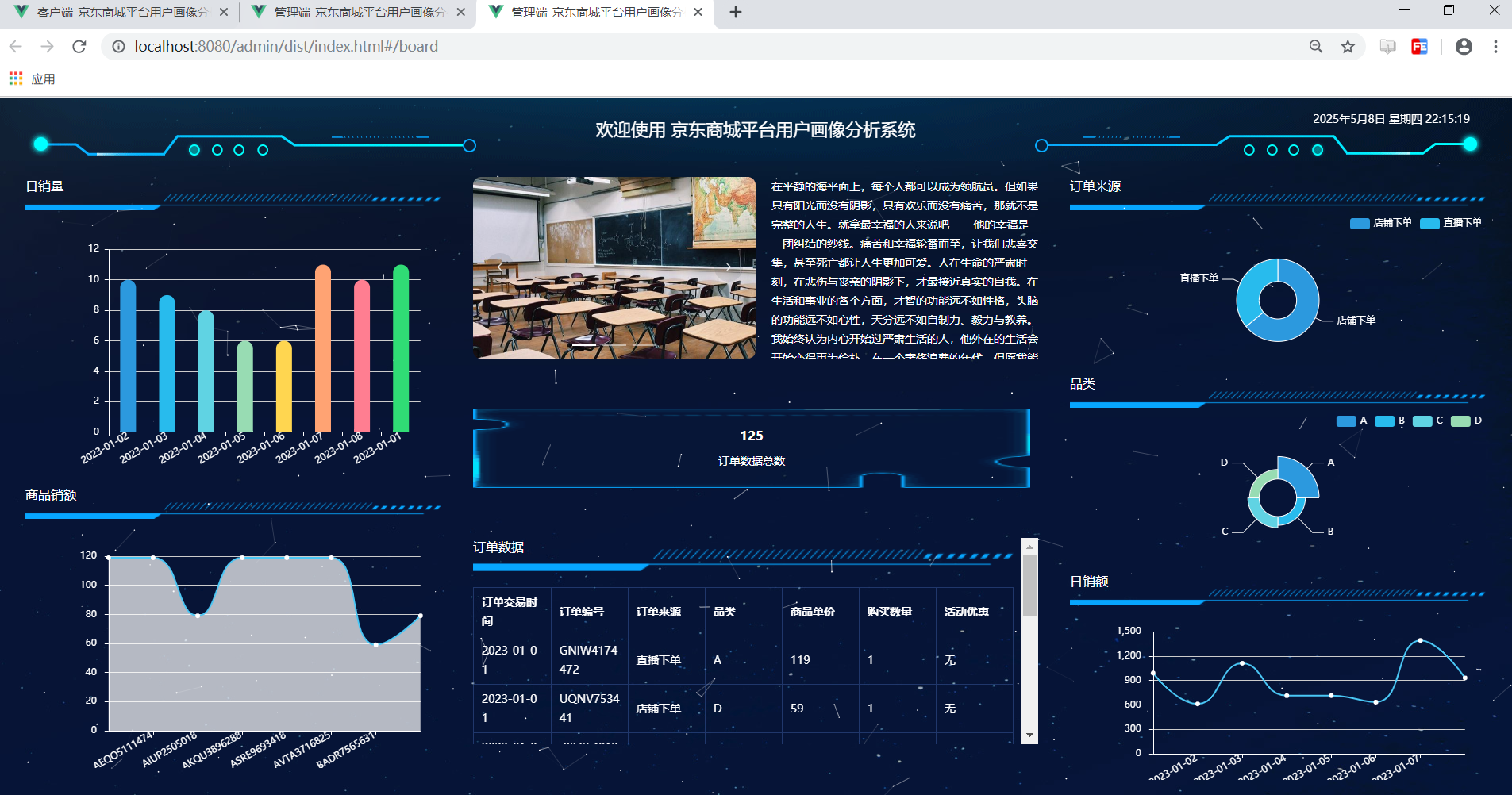Click the 订单来源 table column header
The image size is (1512, 795).
click(x=666, y=612)
